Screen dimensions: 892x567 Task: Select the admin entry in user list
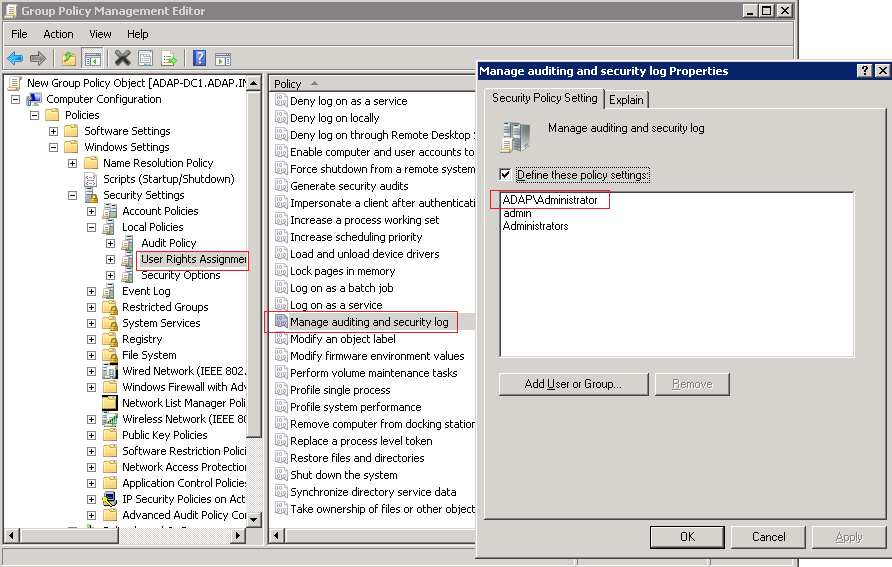click(517, 213)
